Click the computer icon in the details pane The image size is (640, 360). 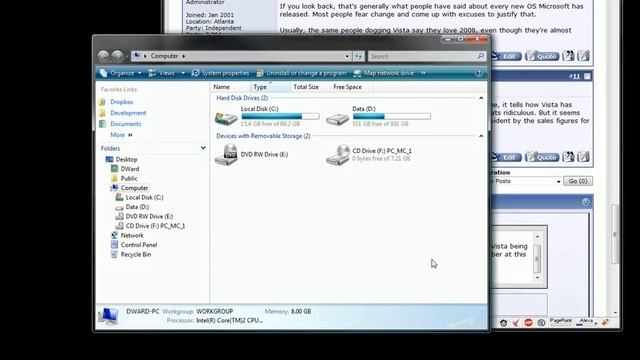(109, 316)
